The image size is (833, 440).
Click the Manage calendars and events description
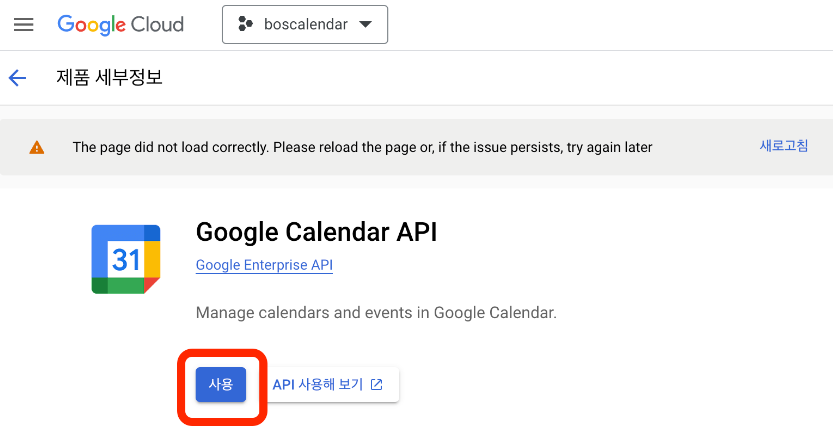[376, 313]
